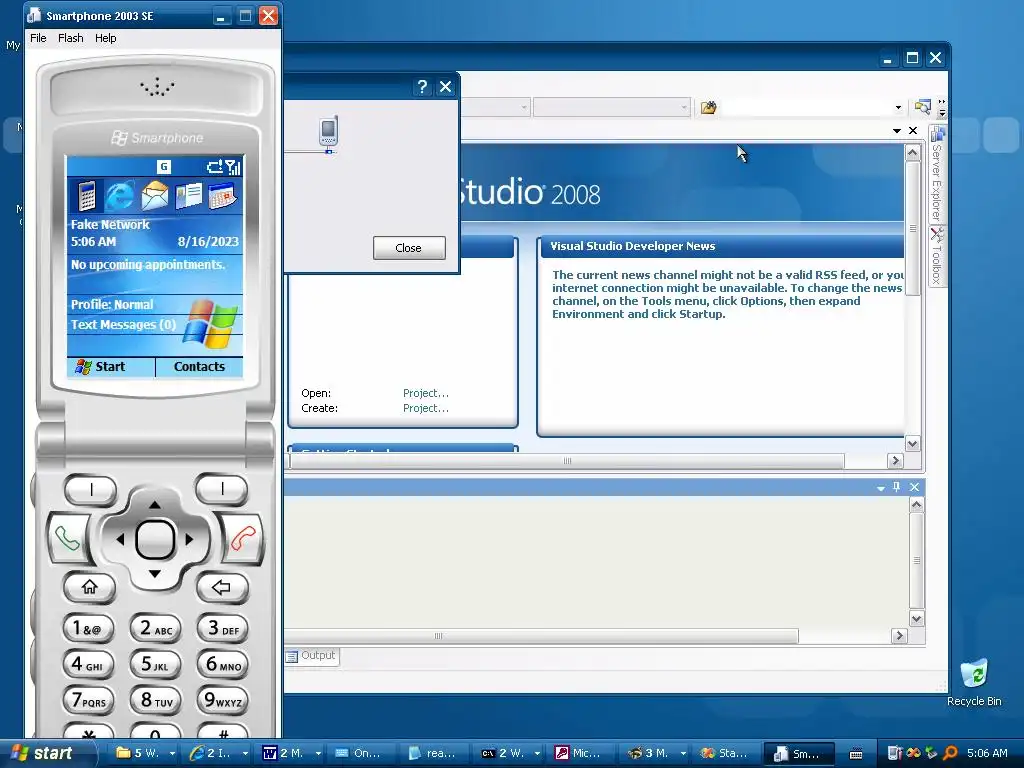Select Profile: Normal on phone screen

click(x=112, y=304)
